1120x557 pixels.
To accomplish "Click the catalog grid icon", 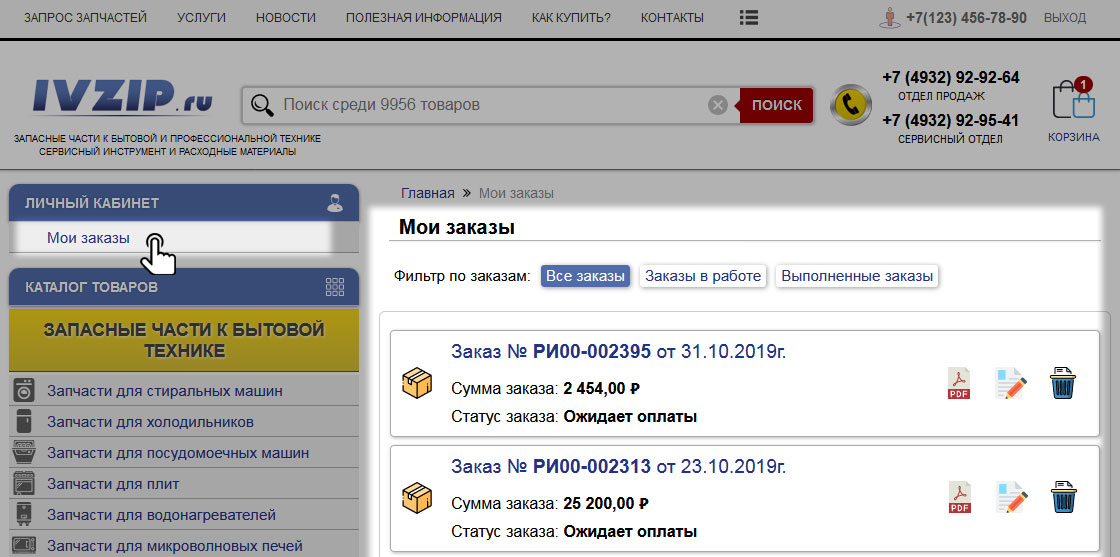I will click(335, 287).
